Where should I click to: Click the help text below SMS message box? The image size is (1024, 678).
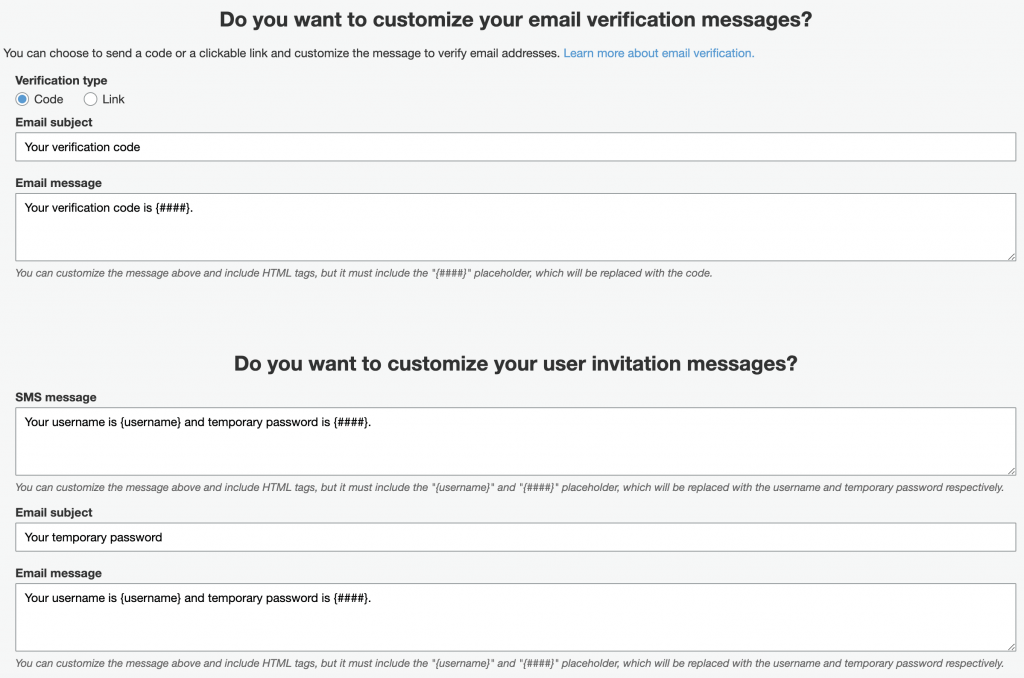tap(509, 487)
